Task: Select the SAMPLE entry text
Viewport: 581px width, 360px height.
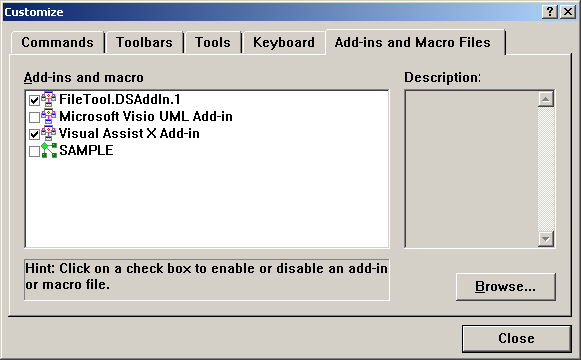Action: pyautogui.click(x=86, y=150)
